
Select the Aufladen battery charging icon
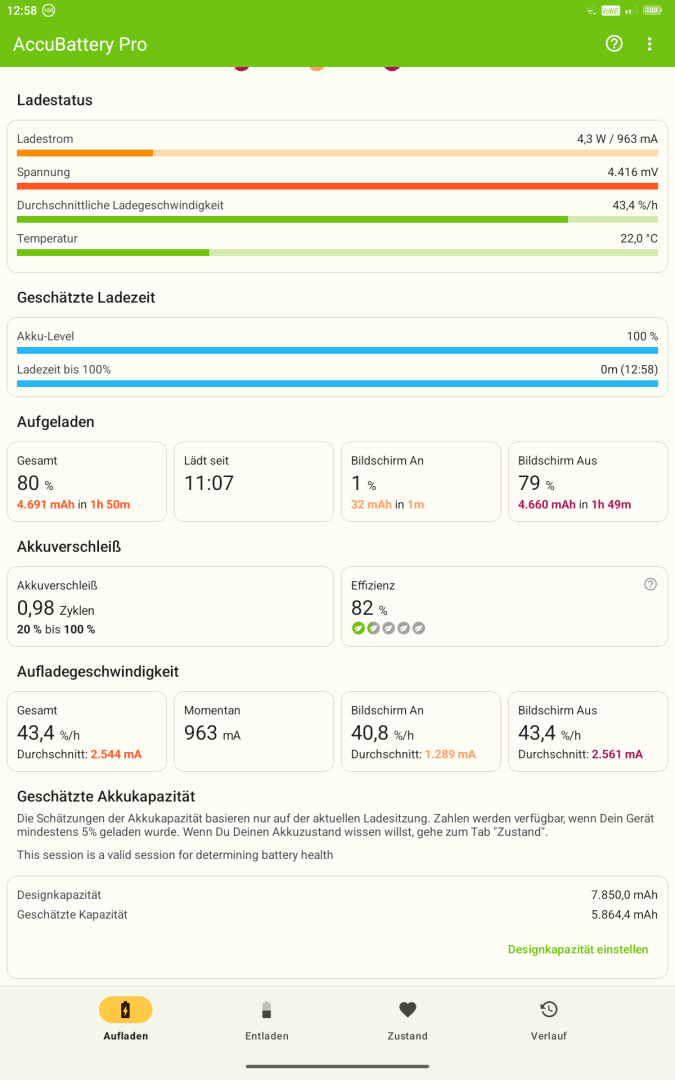(125, 1010)
